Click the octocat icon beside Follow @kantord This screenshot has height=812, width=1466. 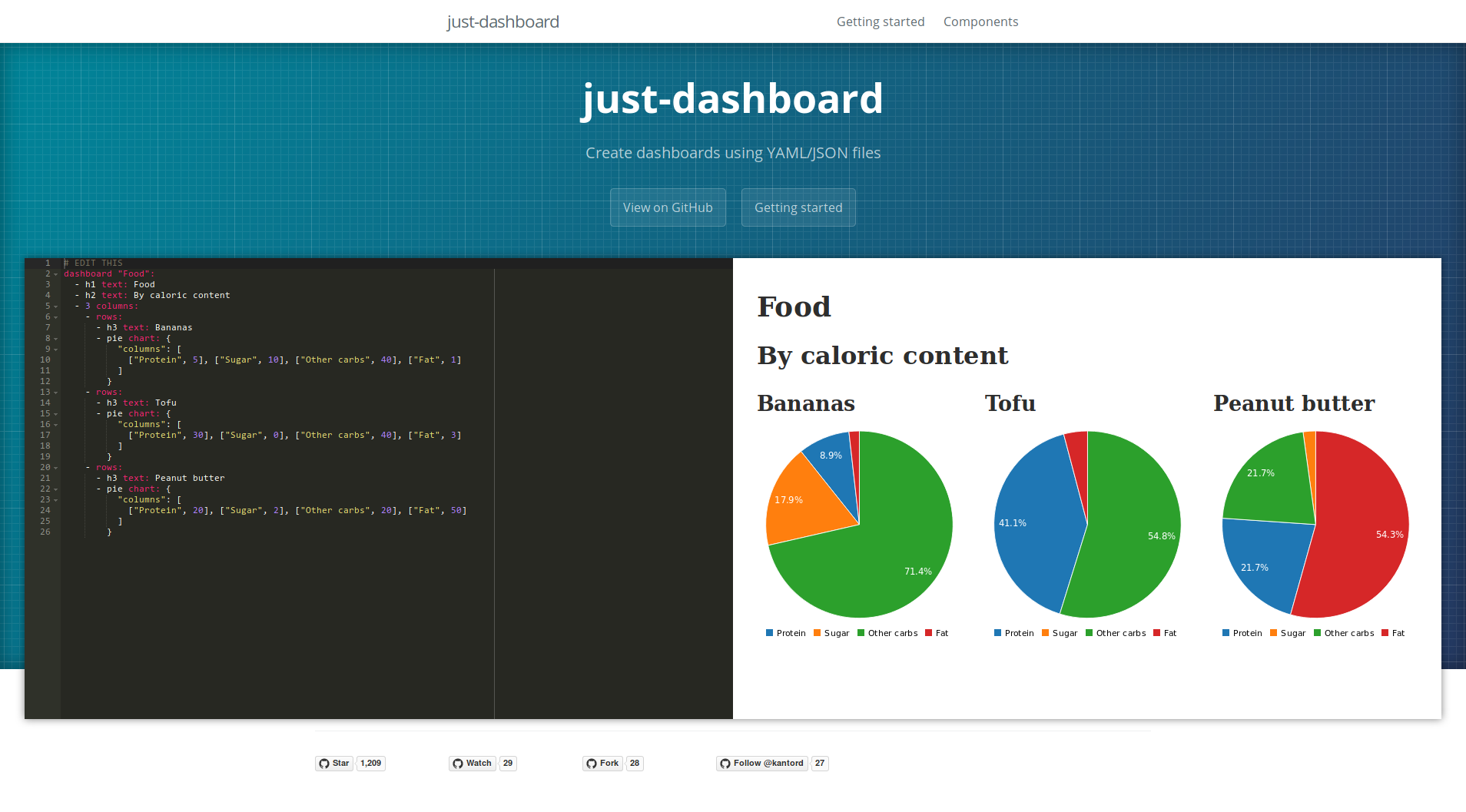[726, 764]
